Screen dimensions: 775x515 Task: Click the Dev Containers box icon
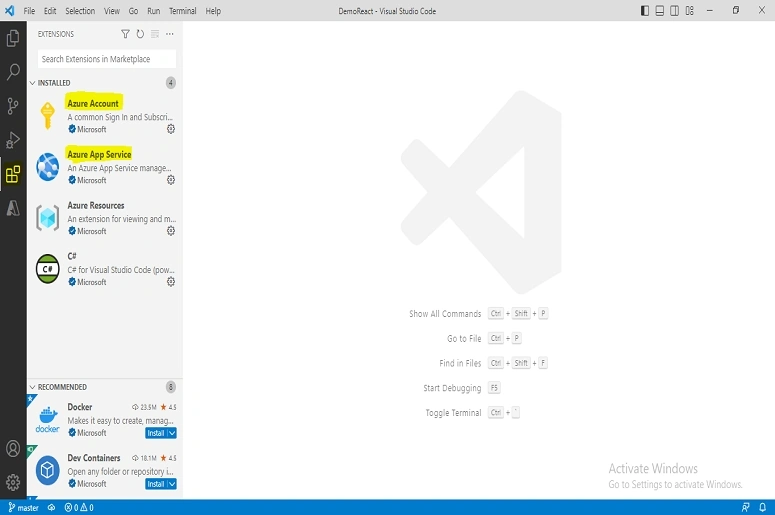pyautogui.click(x=47, y=470)
